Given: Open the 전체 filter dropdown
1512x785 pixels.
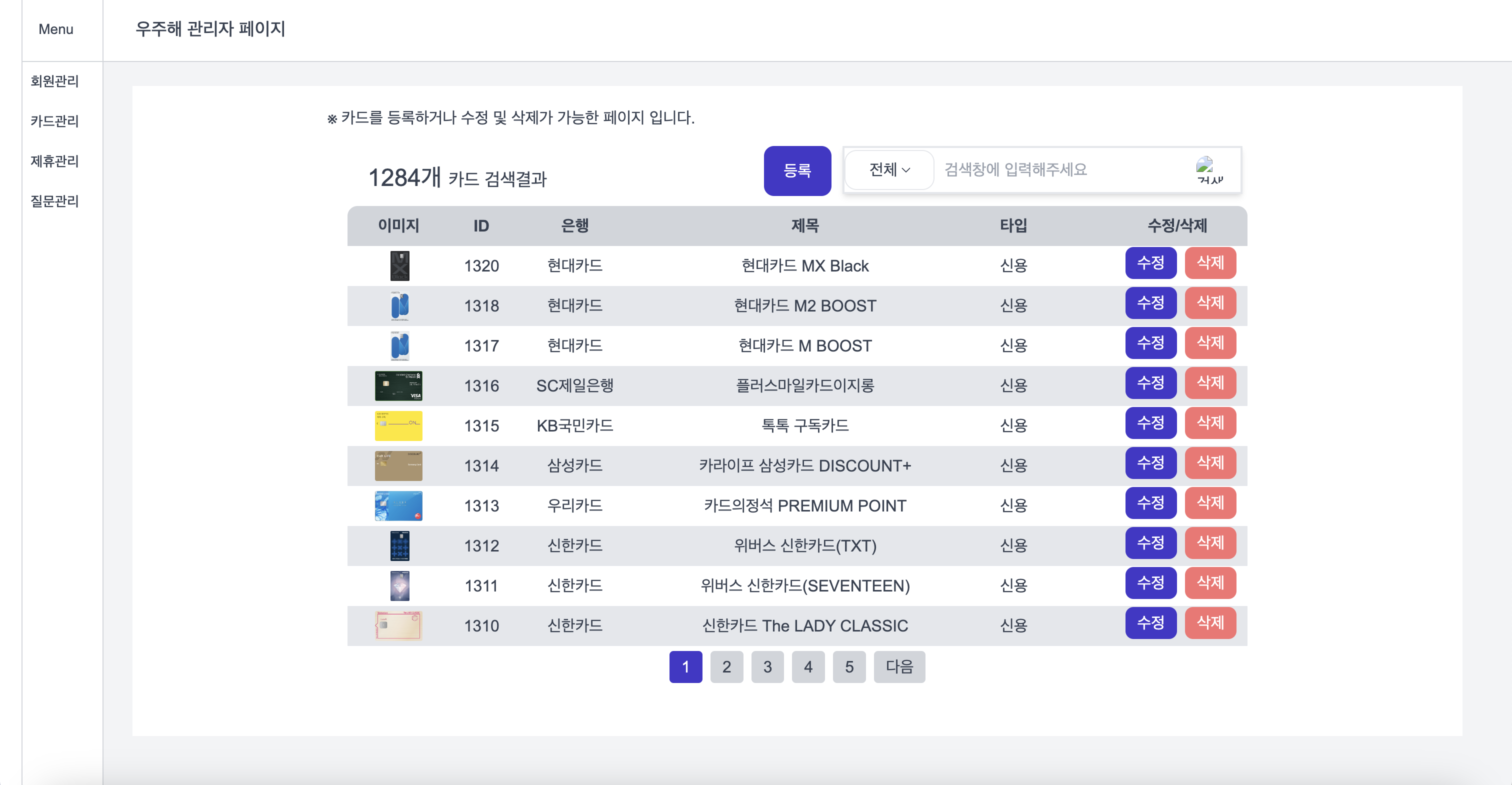Looking at the screenshot, I should click(x=889, y=169).
